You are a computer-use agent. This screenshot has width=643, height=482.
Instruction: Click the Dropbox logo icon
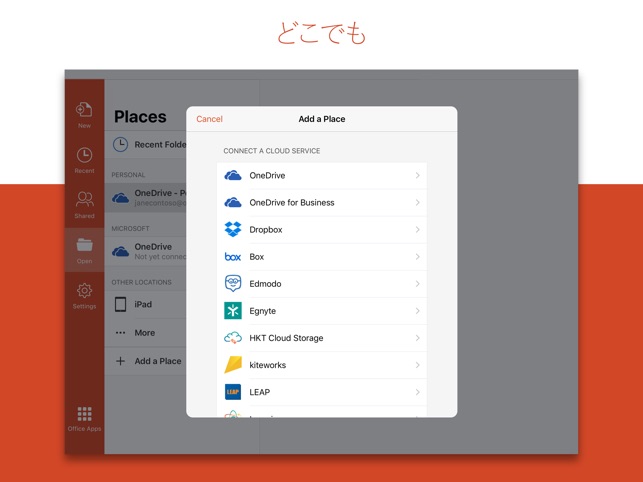pyautogui.click(x=233, y=229)
